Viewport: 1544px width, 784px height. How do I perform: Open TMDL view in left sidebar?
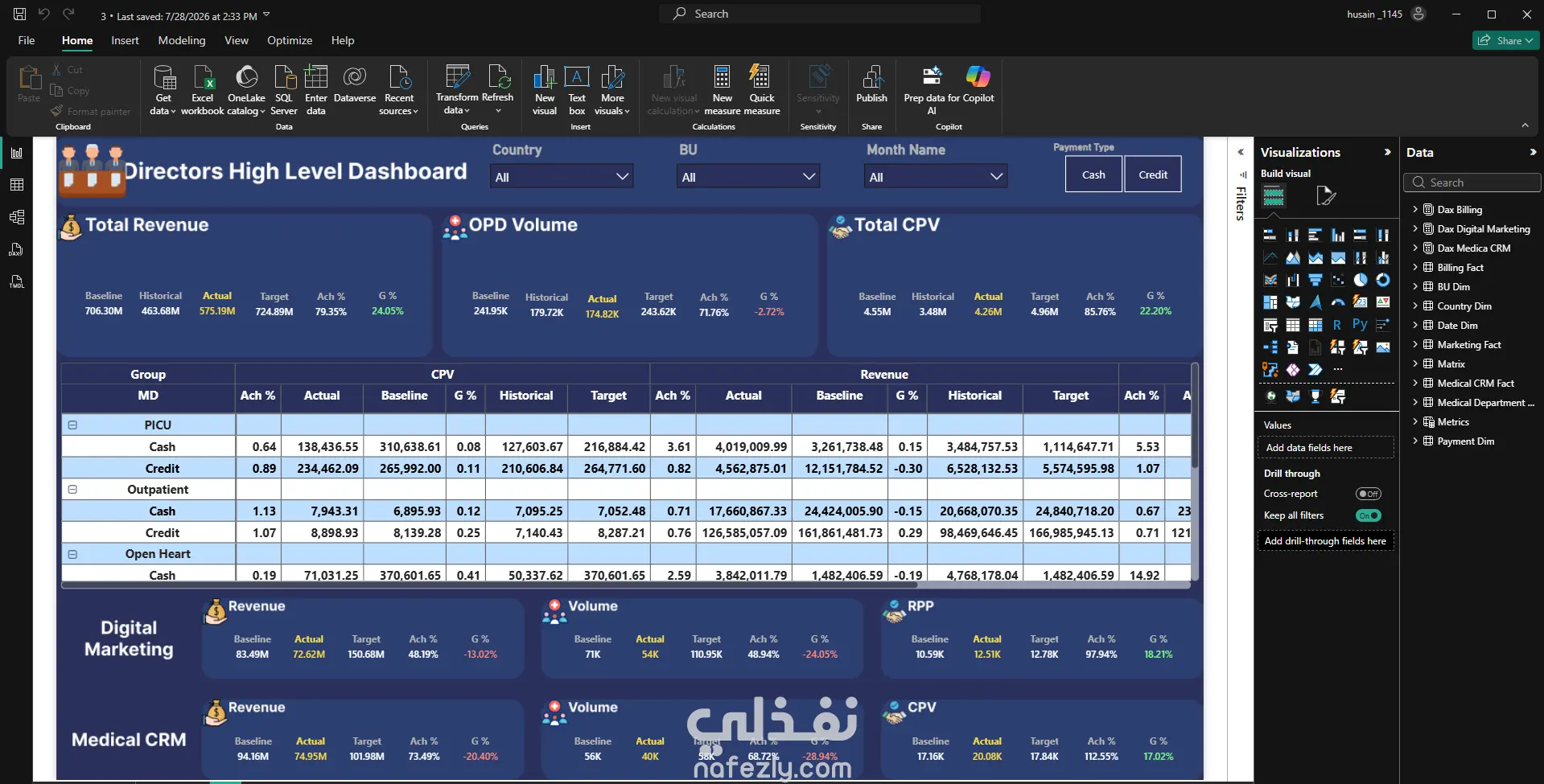point(17,281)
